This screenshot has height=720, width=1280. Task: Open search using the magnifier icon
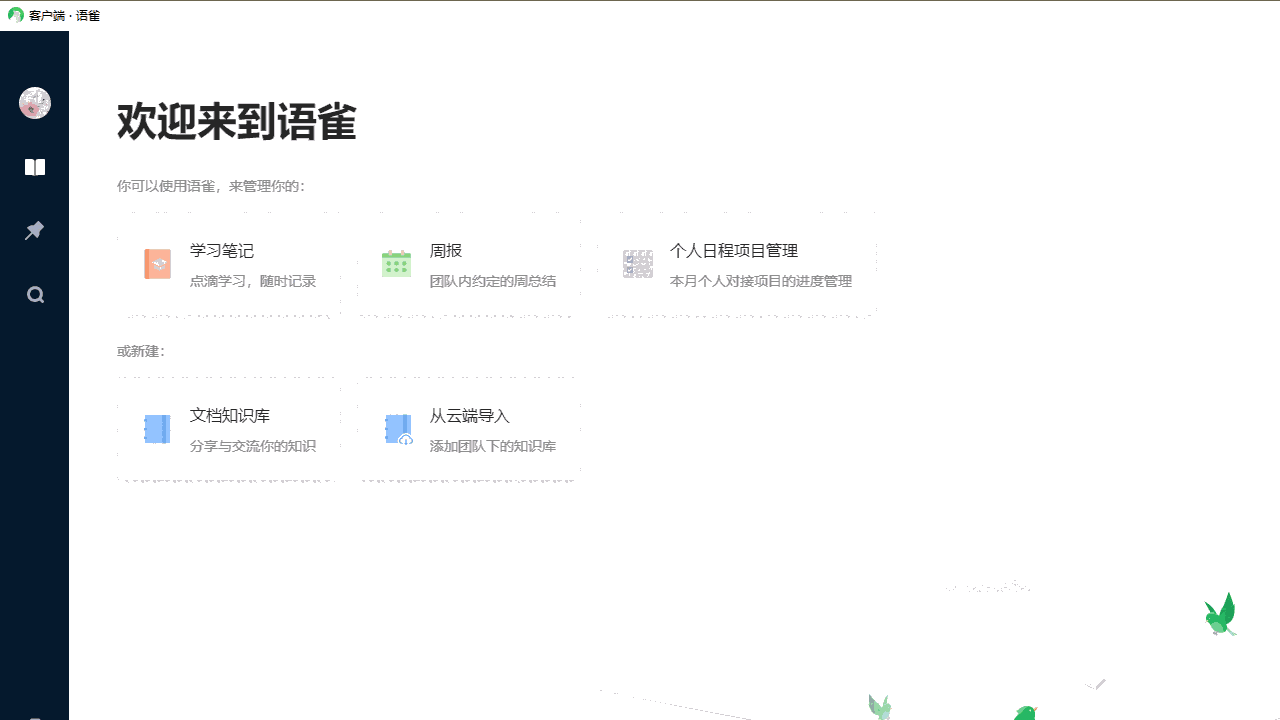click(34, 294)
